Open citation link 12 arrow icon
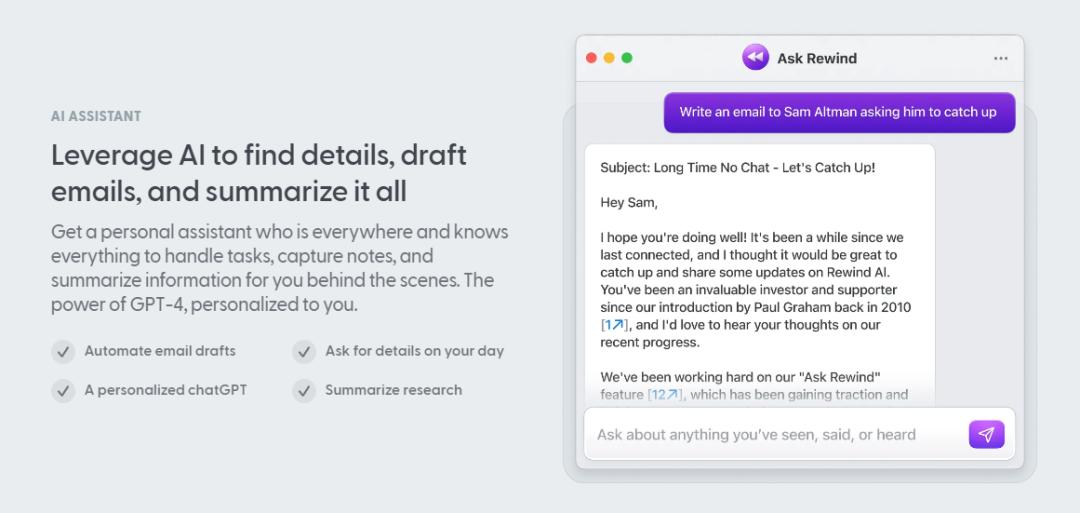 [x=672, y=395]
